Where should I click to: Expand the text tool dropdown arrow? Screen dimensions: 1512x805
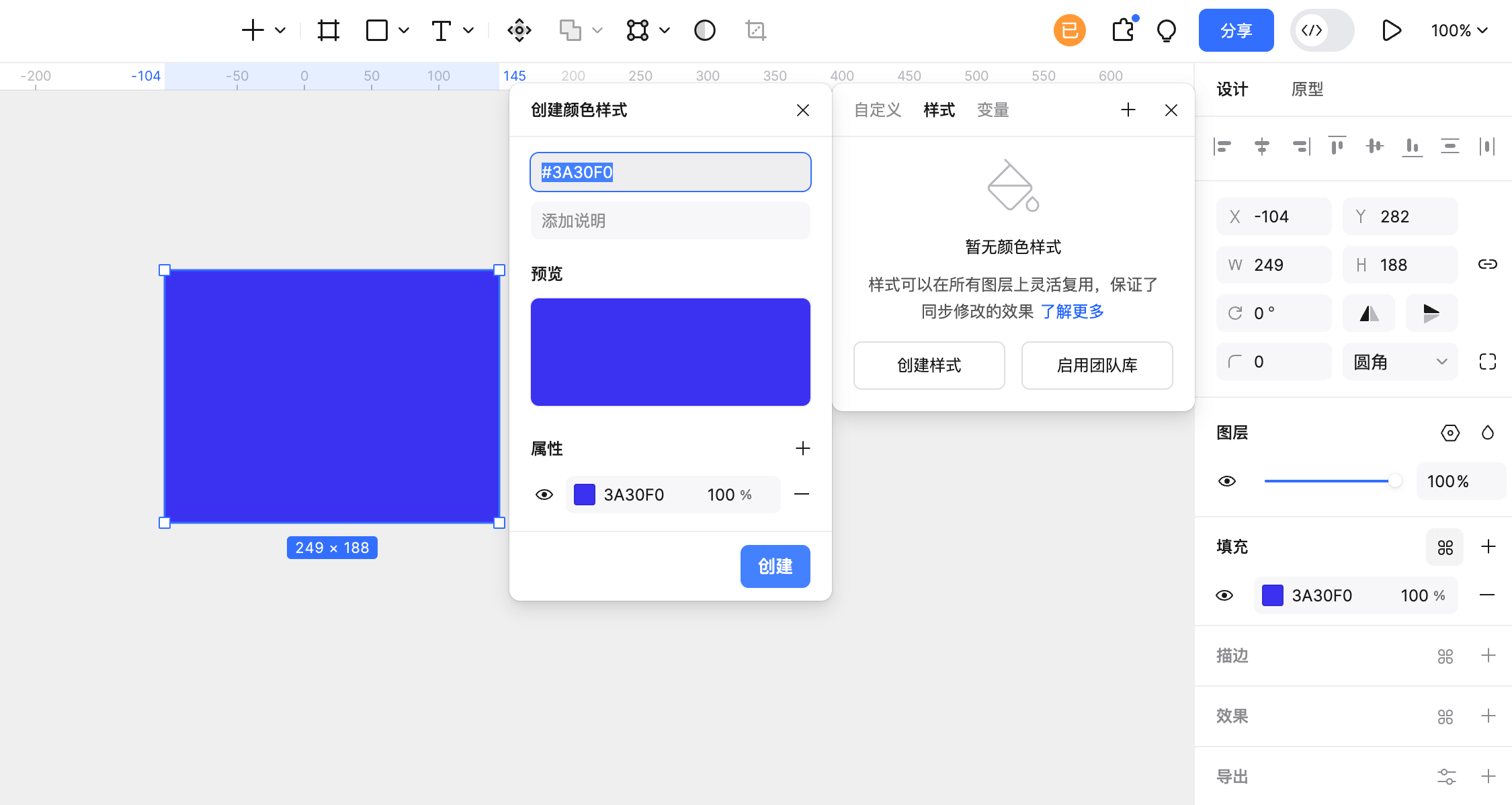469,30
